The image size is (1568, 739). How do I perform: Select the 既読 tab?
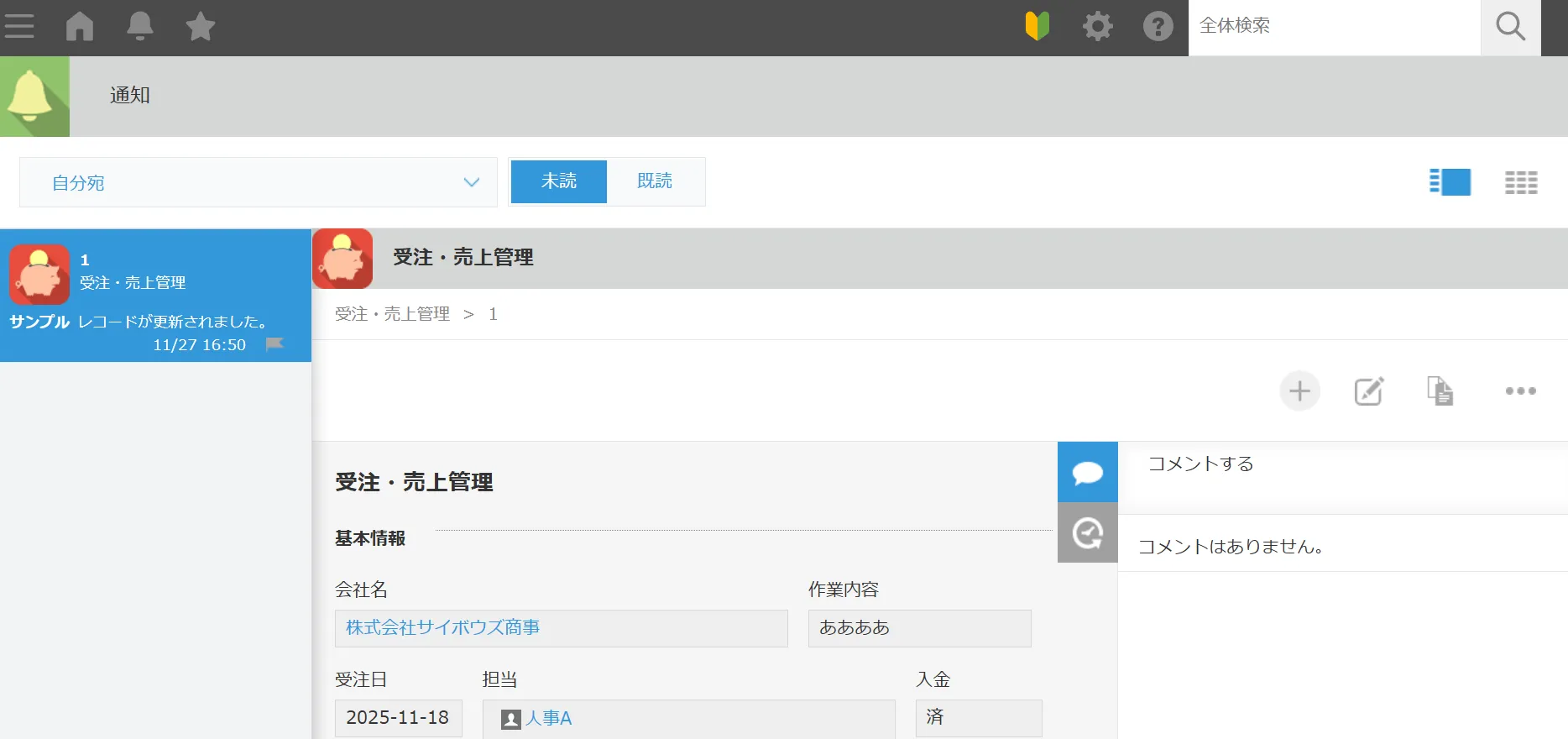click(x=655, y=181)
